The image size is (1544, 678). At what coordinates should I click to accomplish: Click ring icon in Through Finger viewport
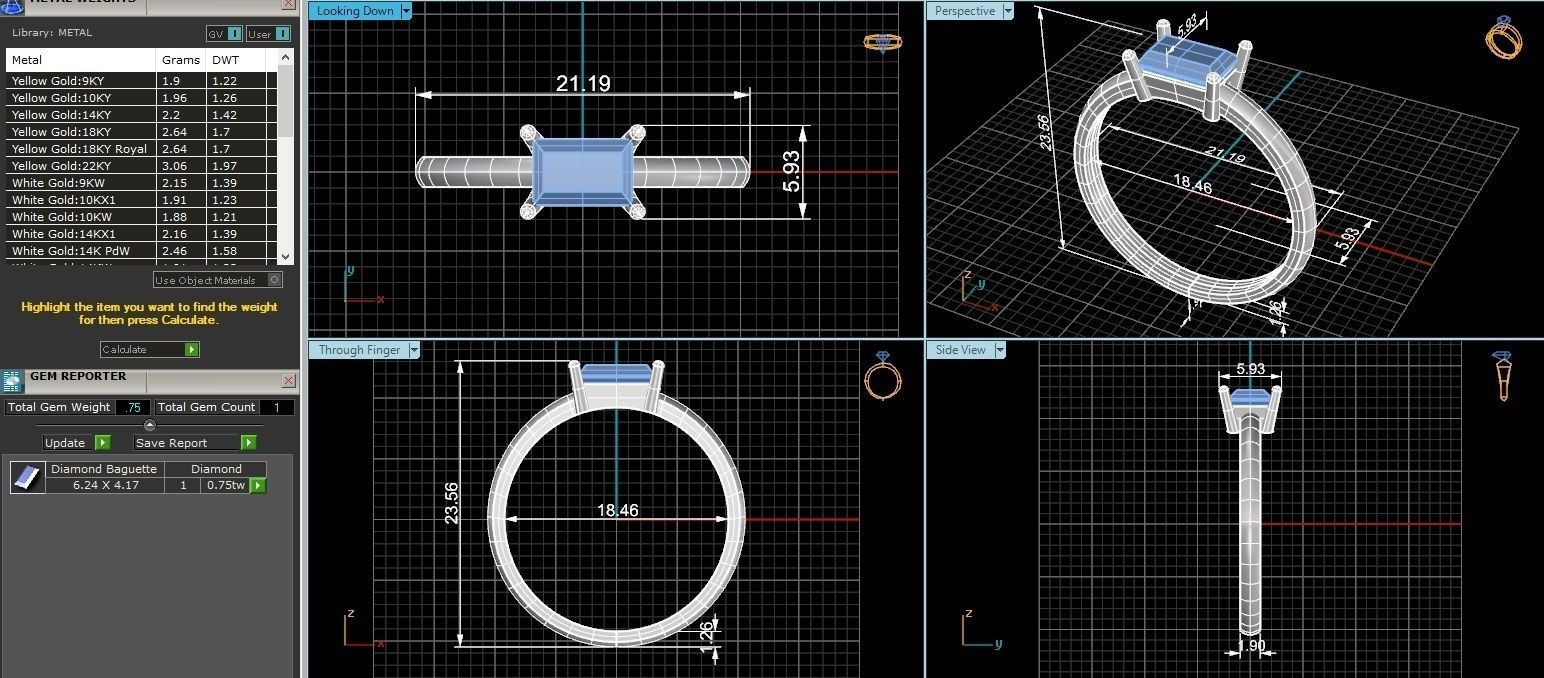tap(883, 376)
